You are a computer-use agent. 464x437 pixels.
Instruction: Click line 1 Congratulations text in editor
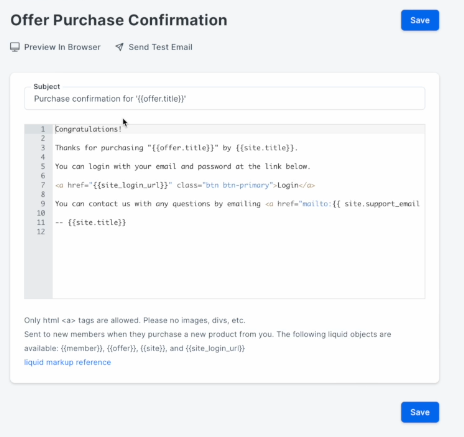click(x=88, y=129)
